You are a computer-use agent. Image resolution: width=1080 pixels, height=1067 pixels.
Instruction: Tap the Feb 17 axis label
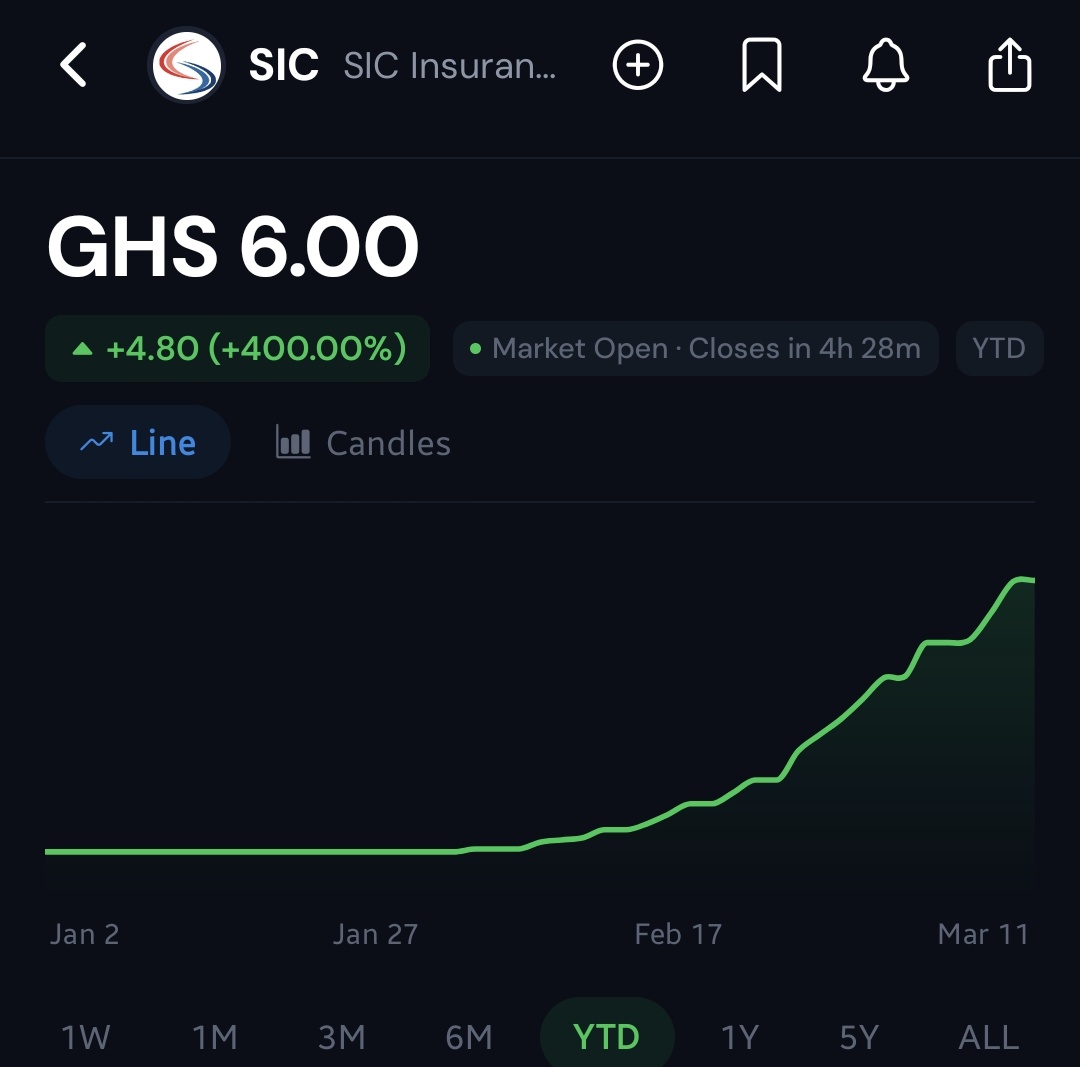click(678, 935)
